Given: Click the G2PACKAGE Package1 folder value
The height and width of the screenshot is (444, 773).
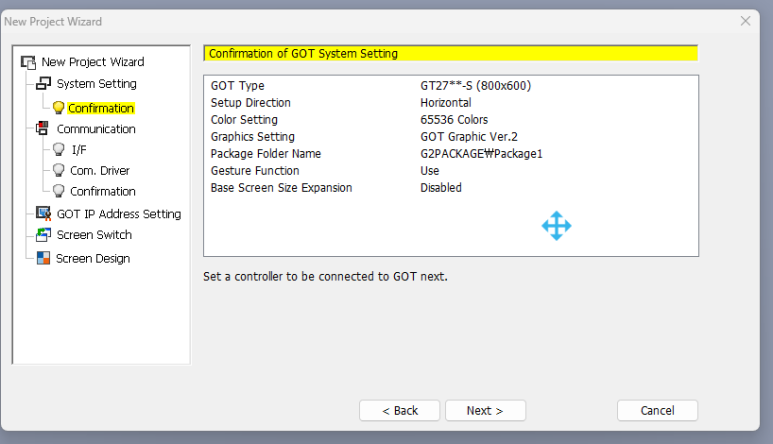Looking at the screenshot, I should pyautogui.click(x=481, y=154).
